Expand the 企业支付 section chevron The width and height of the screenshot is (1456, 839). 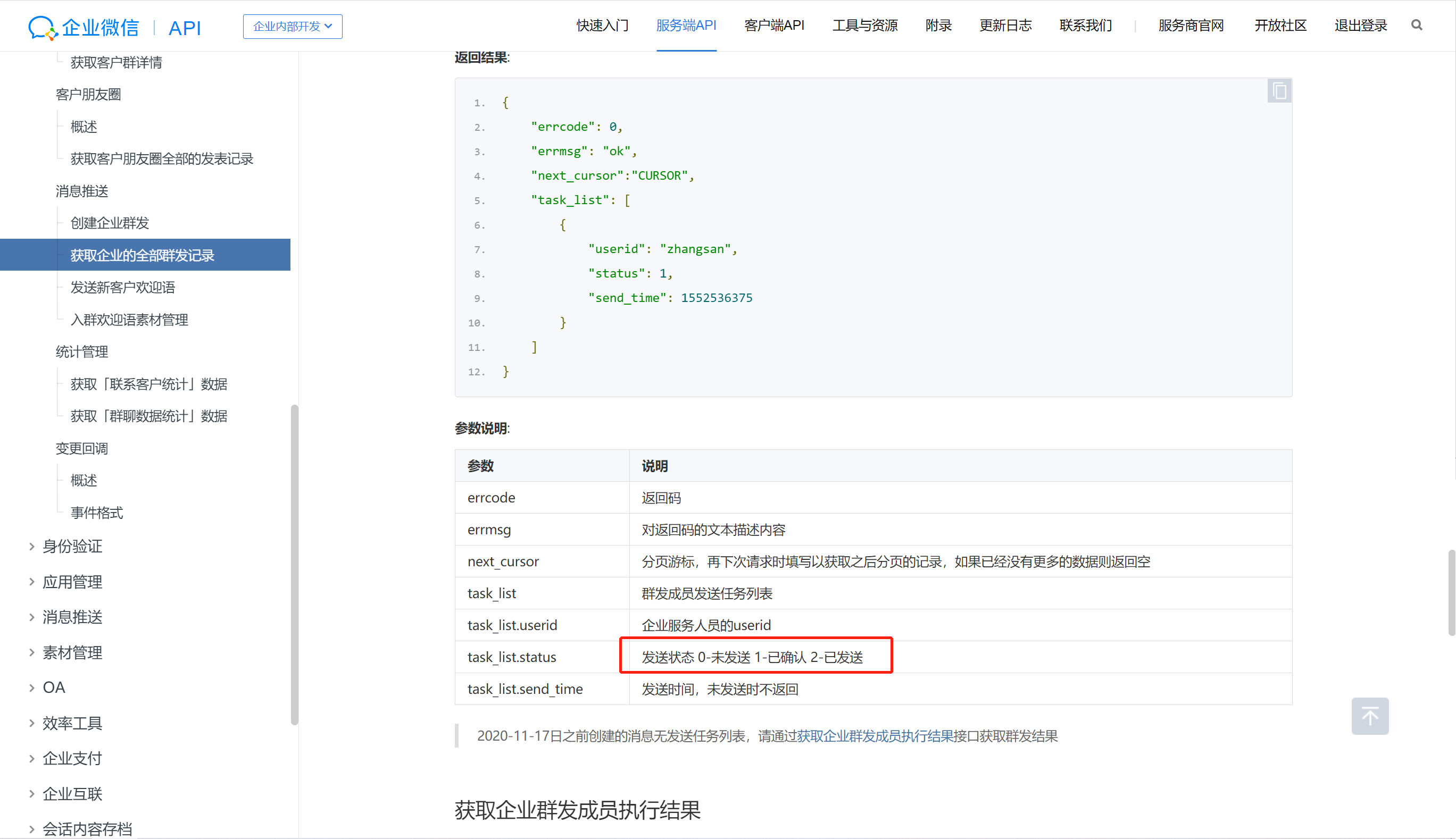click(x=32, y=758)
